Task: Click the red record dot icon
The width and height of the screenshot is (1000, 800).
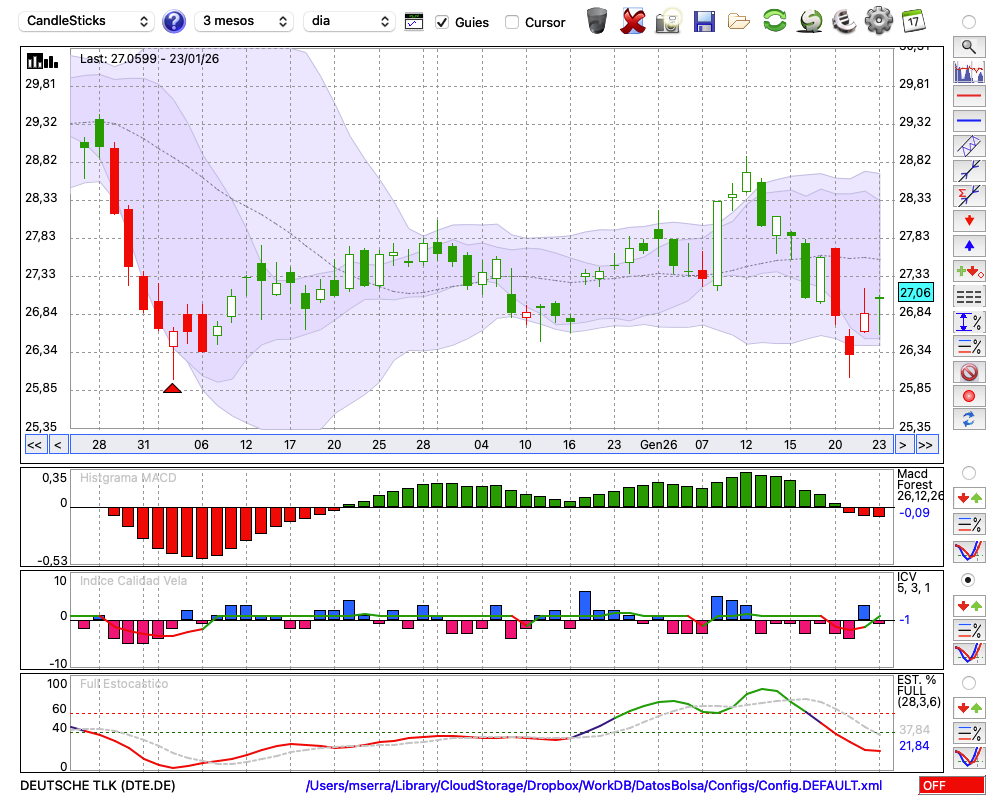Action: [969, 396]
